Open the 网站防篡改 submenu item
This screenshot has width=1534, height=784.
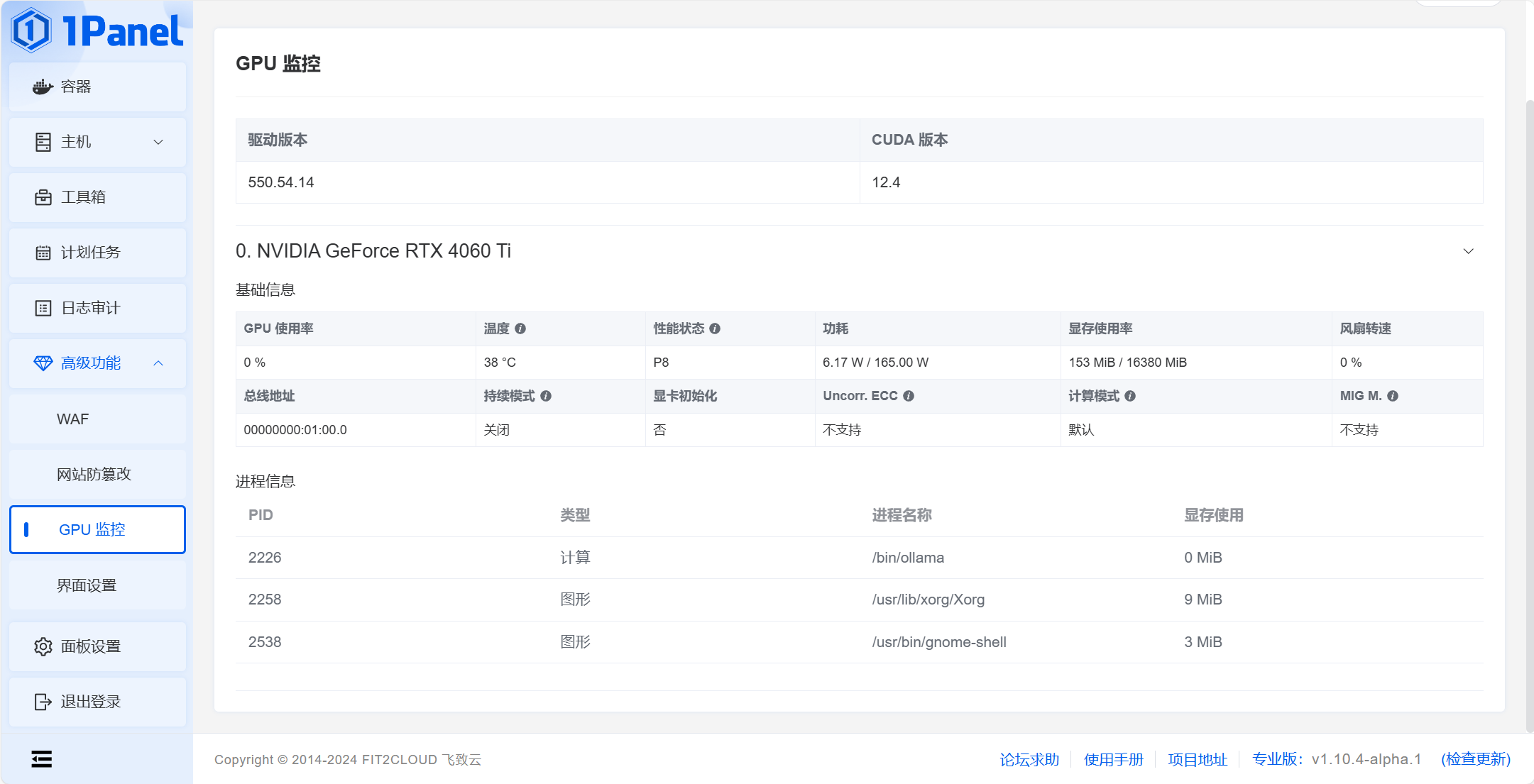(x=97, y=474)
